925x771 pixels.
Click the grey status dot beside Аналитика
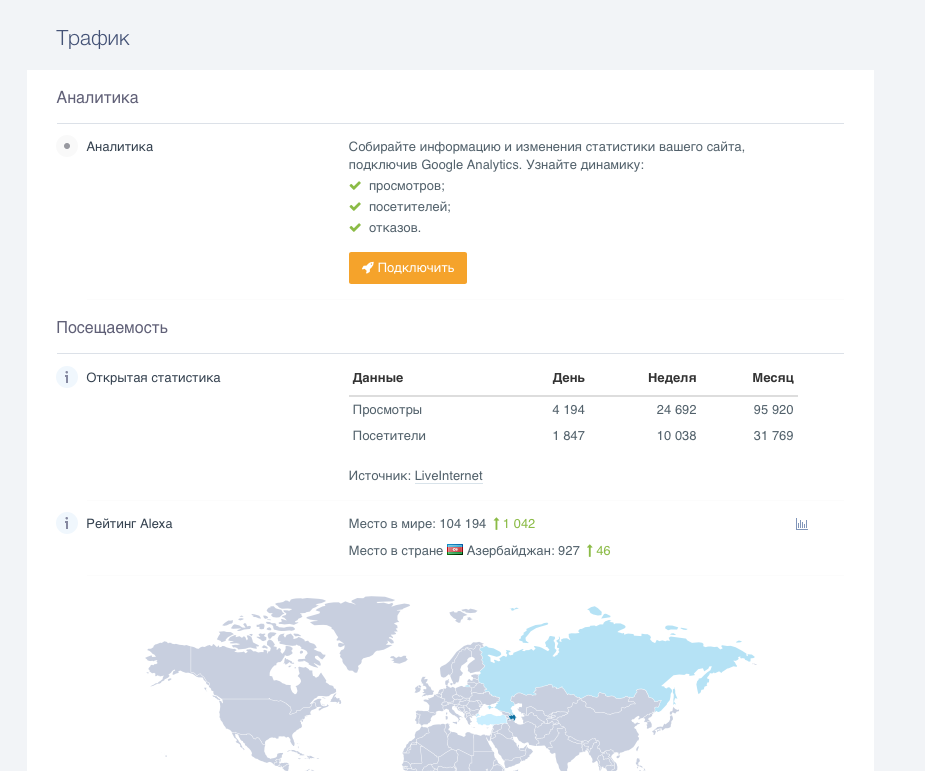(x=67, y=146)
